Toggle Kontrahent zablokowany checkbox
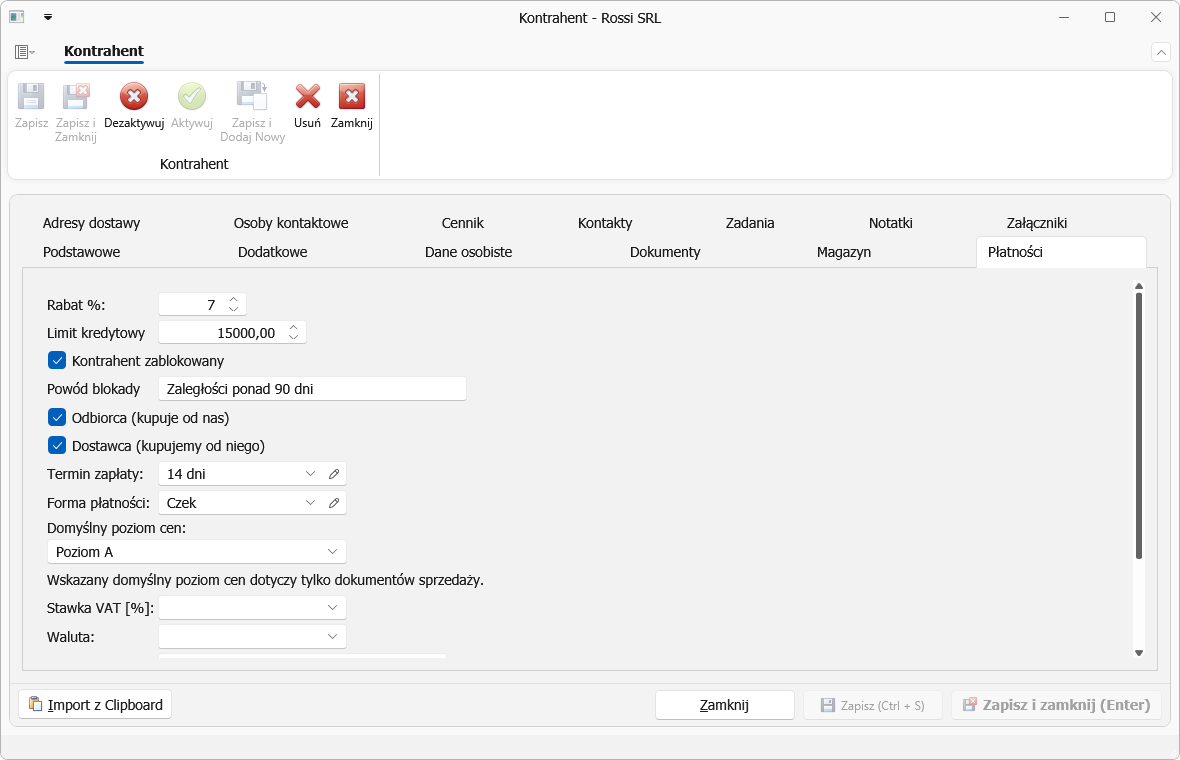1180x760 pixels. tap(57, 360)
